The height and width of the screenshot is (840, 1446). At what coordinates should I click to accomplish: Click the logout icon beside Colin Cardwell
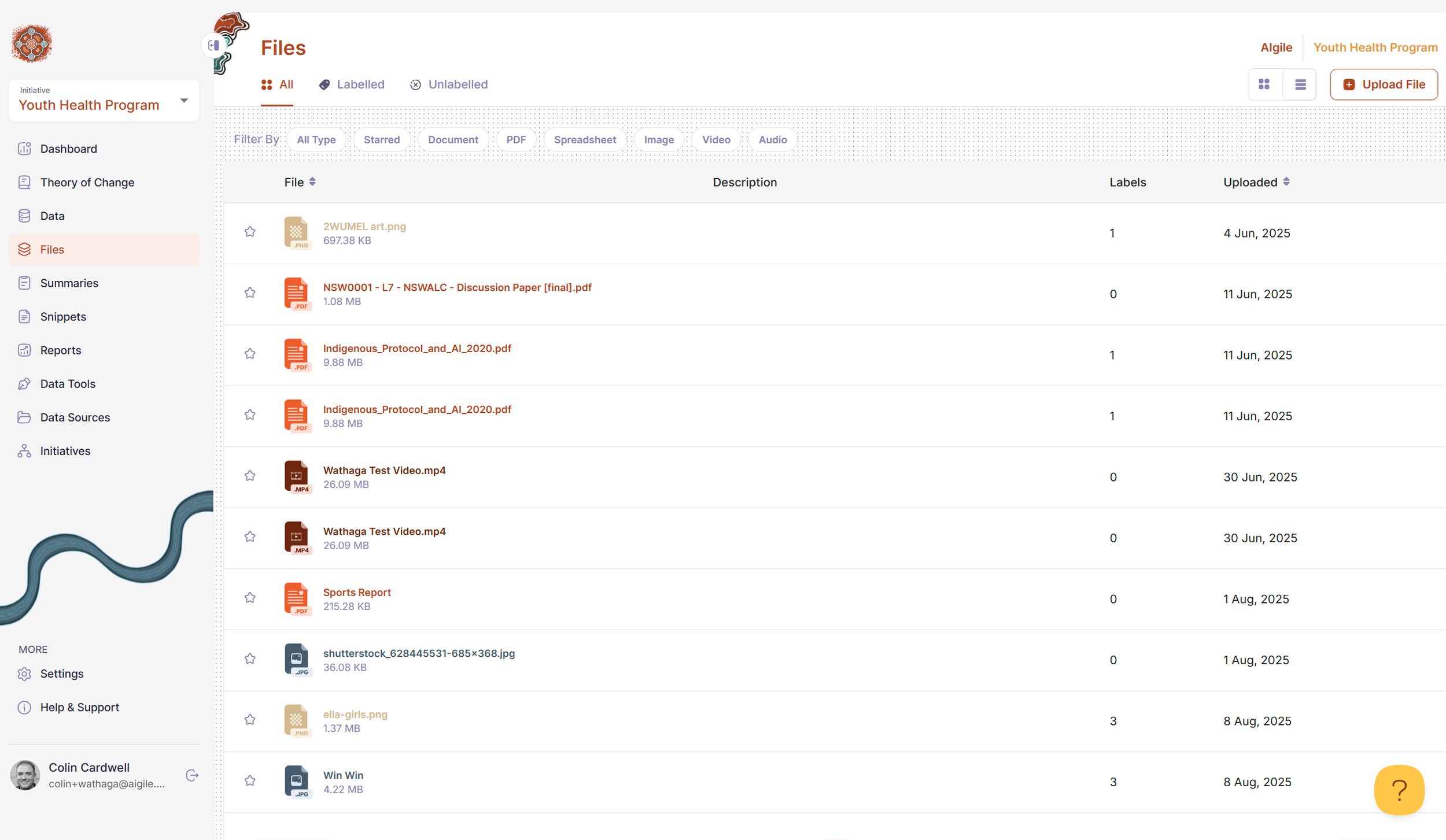192,775
